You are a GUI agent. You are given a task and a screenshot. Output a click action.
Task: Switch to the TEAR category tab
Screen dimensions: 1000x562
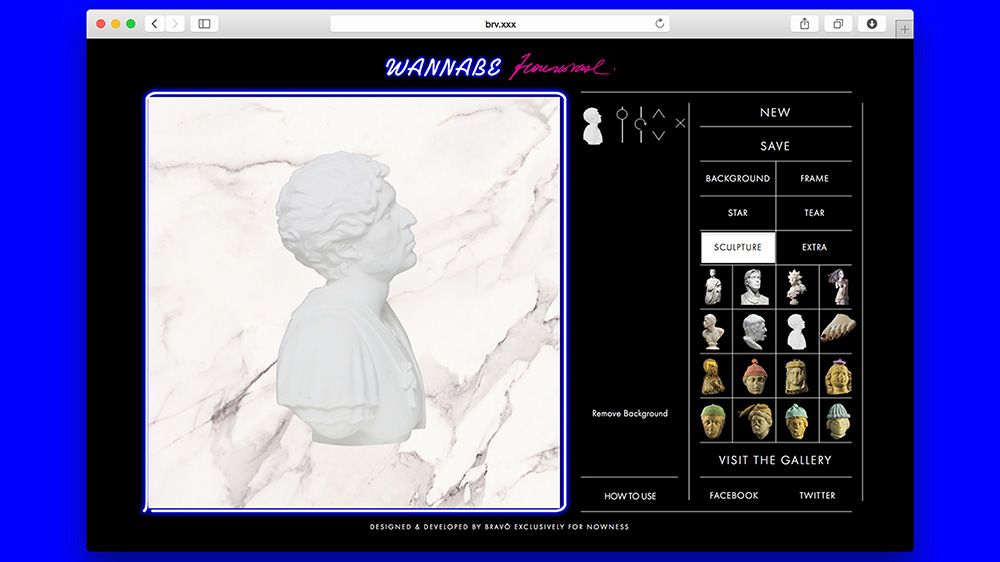point(814,213)
